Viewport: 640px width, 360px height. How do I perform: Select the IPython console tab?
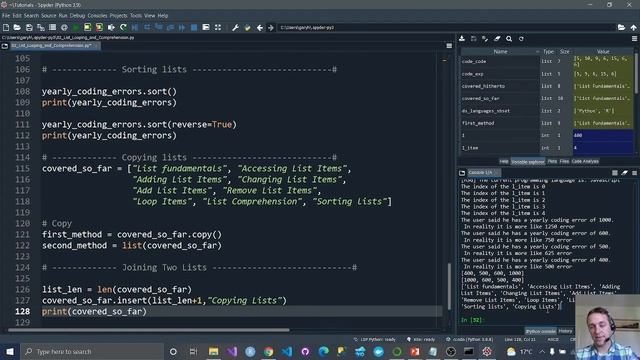click(540, 331)
